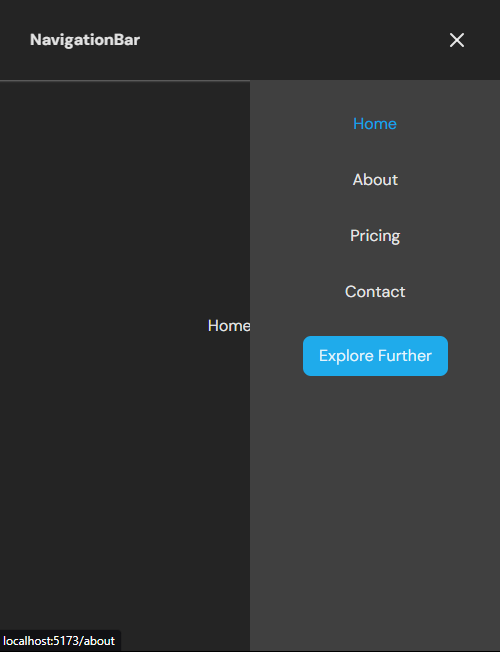
Task: Select the Contact link
Action: pos(375,291)
